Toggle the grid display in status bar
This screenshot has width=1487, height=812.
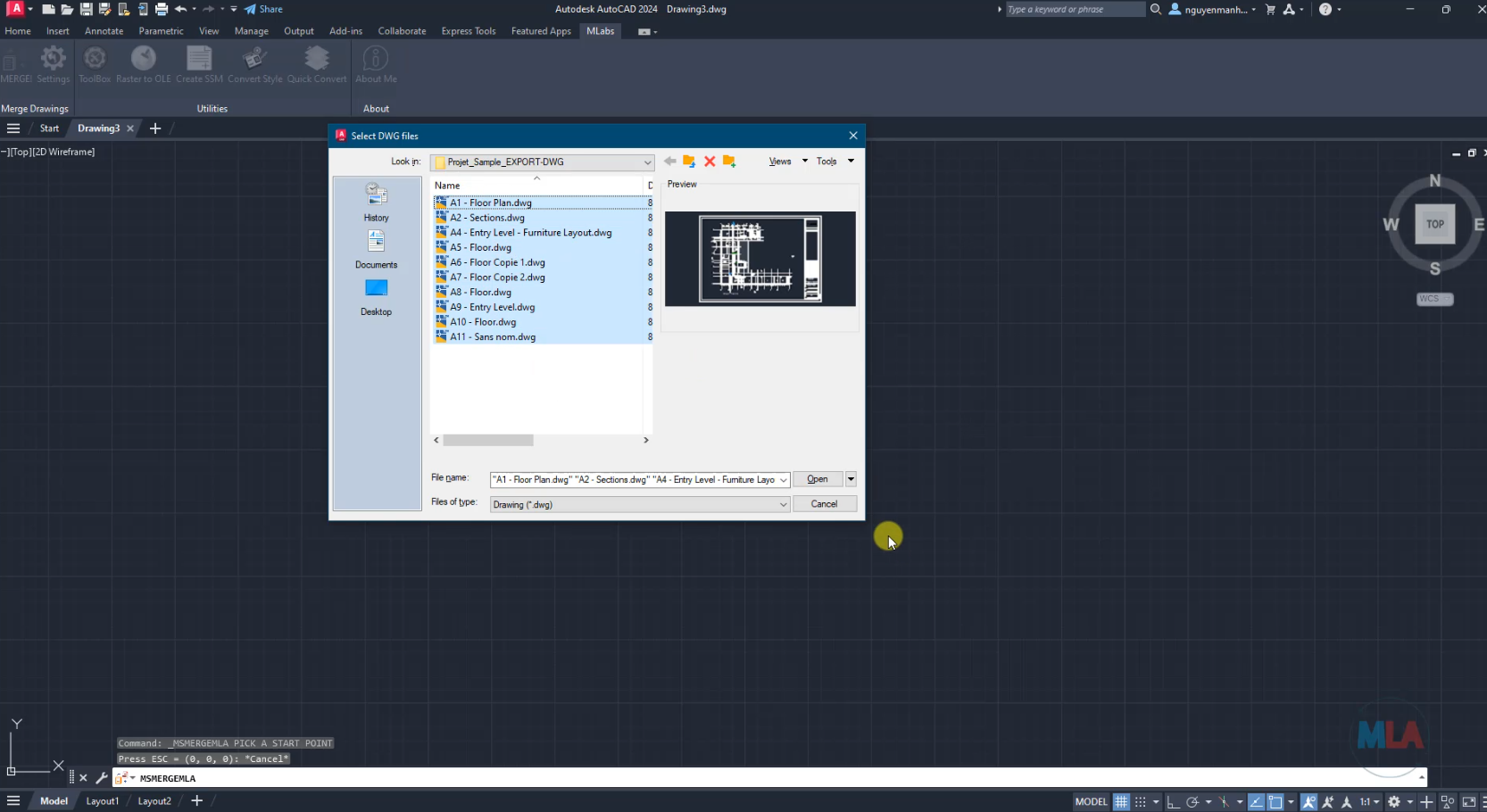tap(1121, 801)
